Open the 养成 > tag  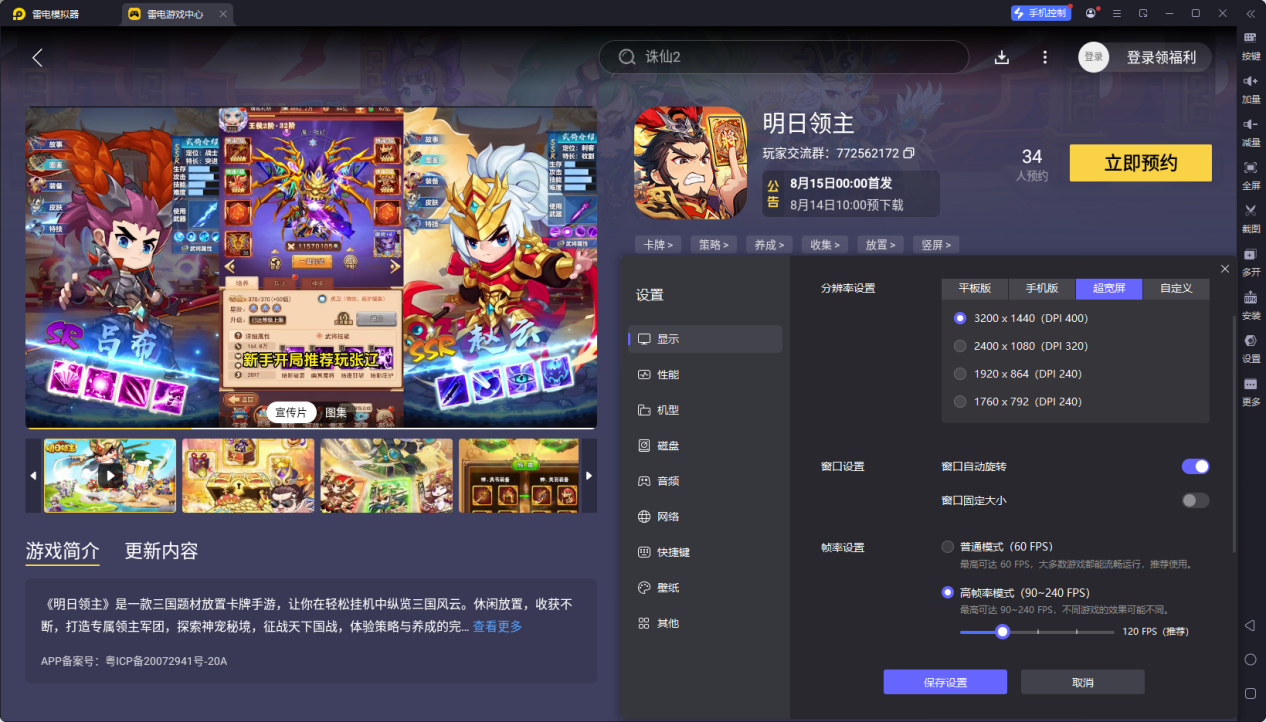[770, 244]
